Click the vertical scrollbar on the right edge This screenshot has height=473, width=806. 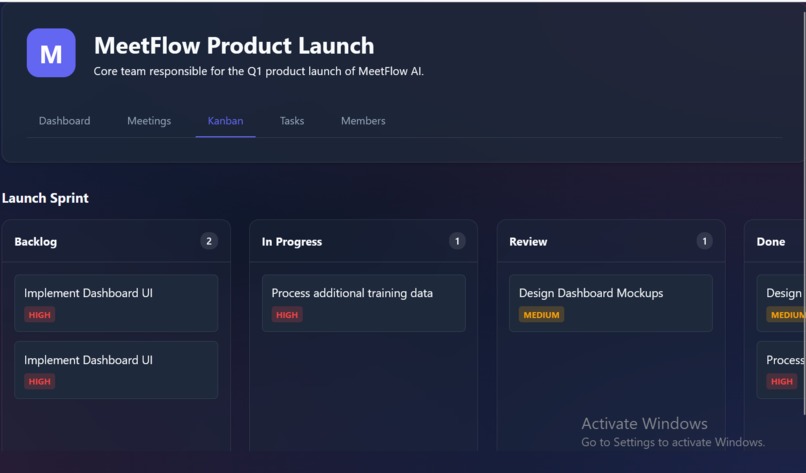tap(804, 213)
